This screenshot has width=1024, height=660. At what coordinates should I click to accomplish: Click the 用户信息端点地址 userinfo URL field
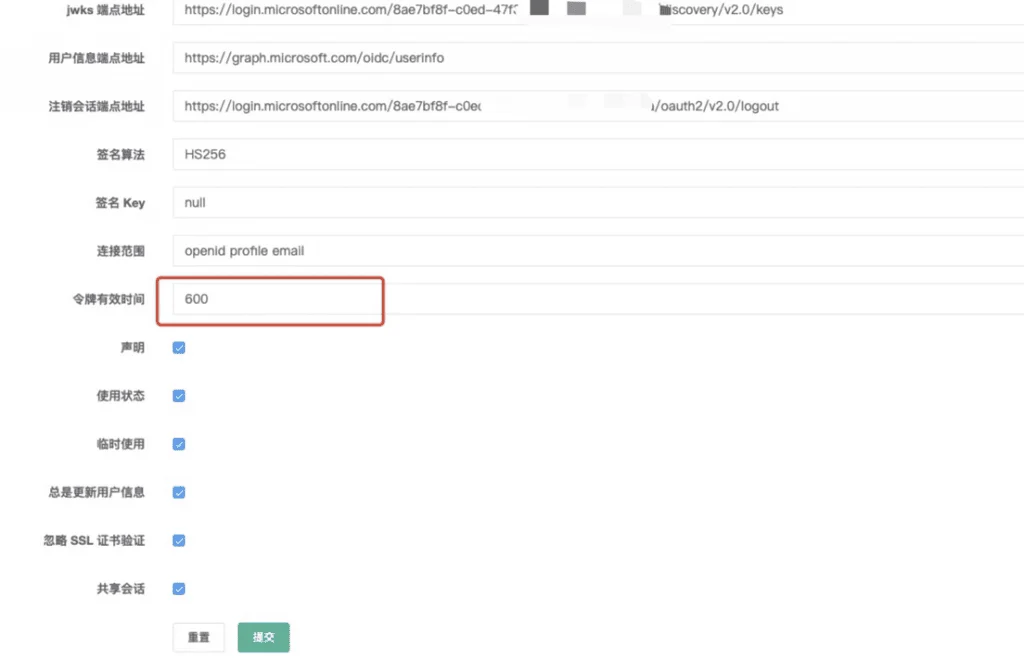(x=598, y=57)
